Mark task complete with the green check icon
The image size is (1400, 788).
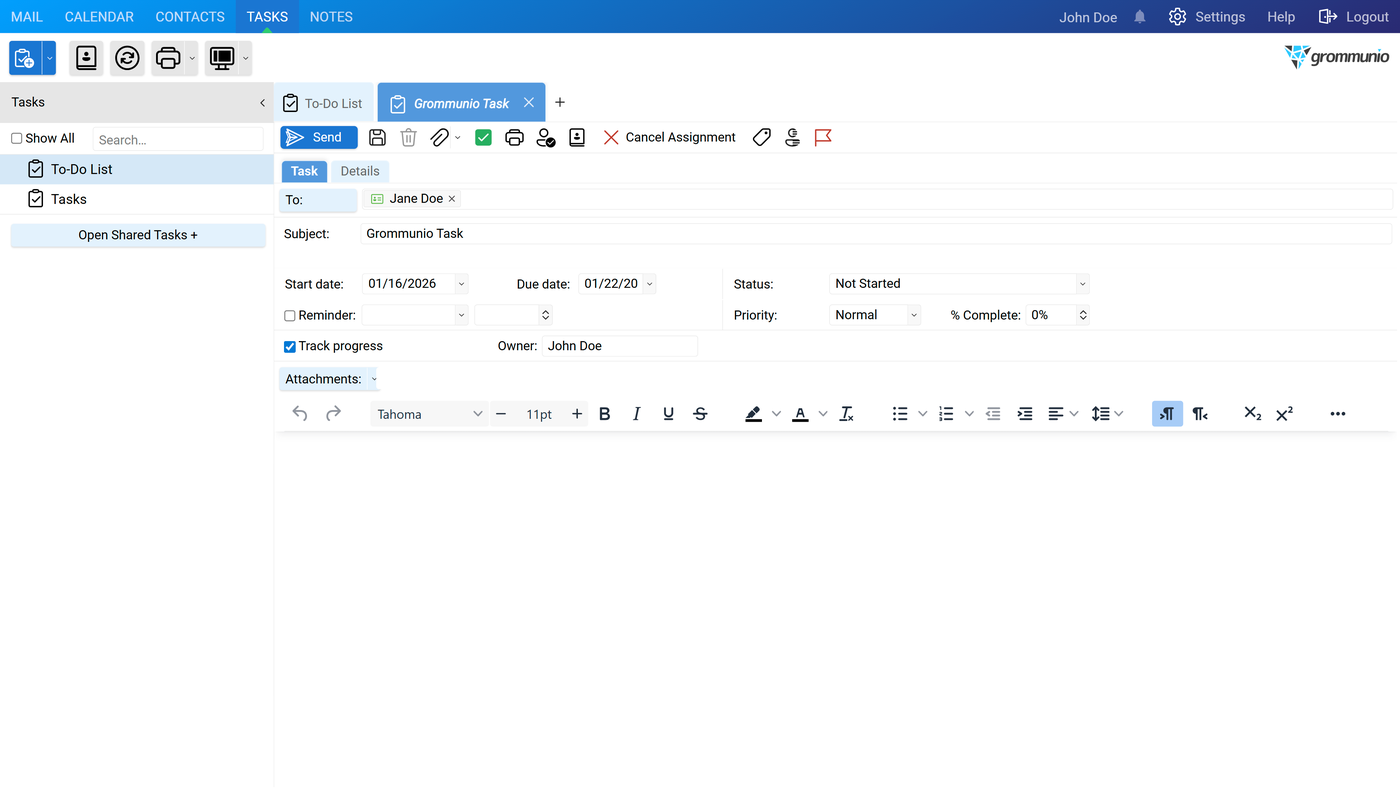[x=483, y=138]
